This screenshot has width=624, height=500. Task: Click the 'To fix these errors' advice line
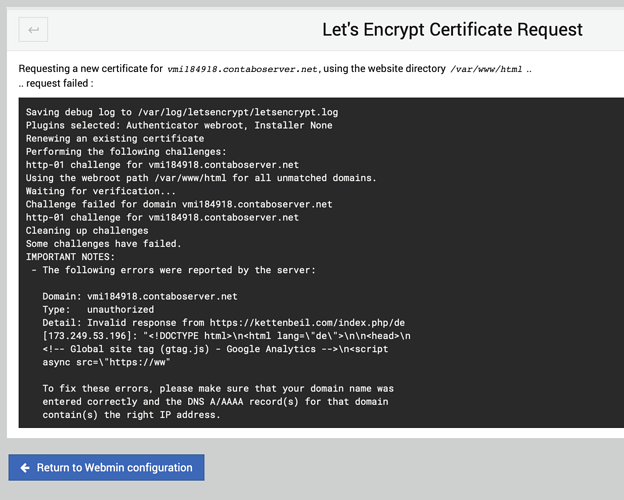coord(218,389)
